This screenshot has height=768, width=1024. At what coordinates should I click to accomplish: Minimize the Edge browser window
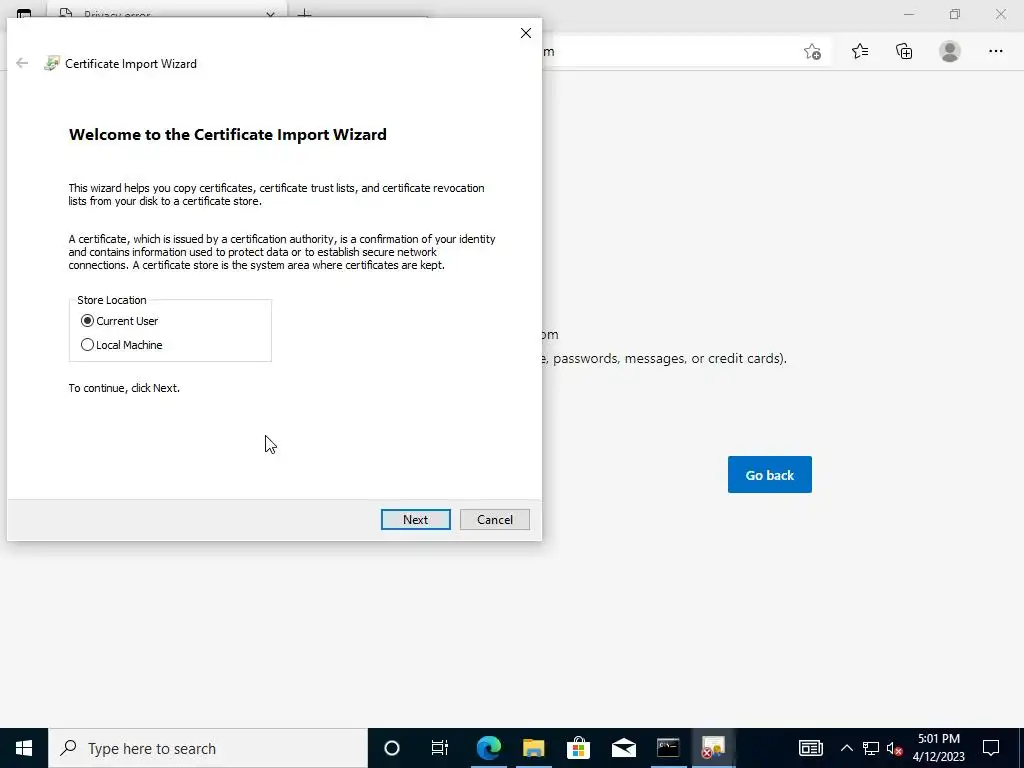pos(909,14)
